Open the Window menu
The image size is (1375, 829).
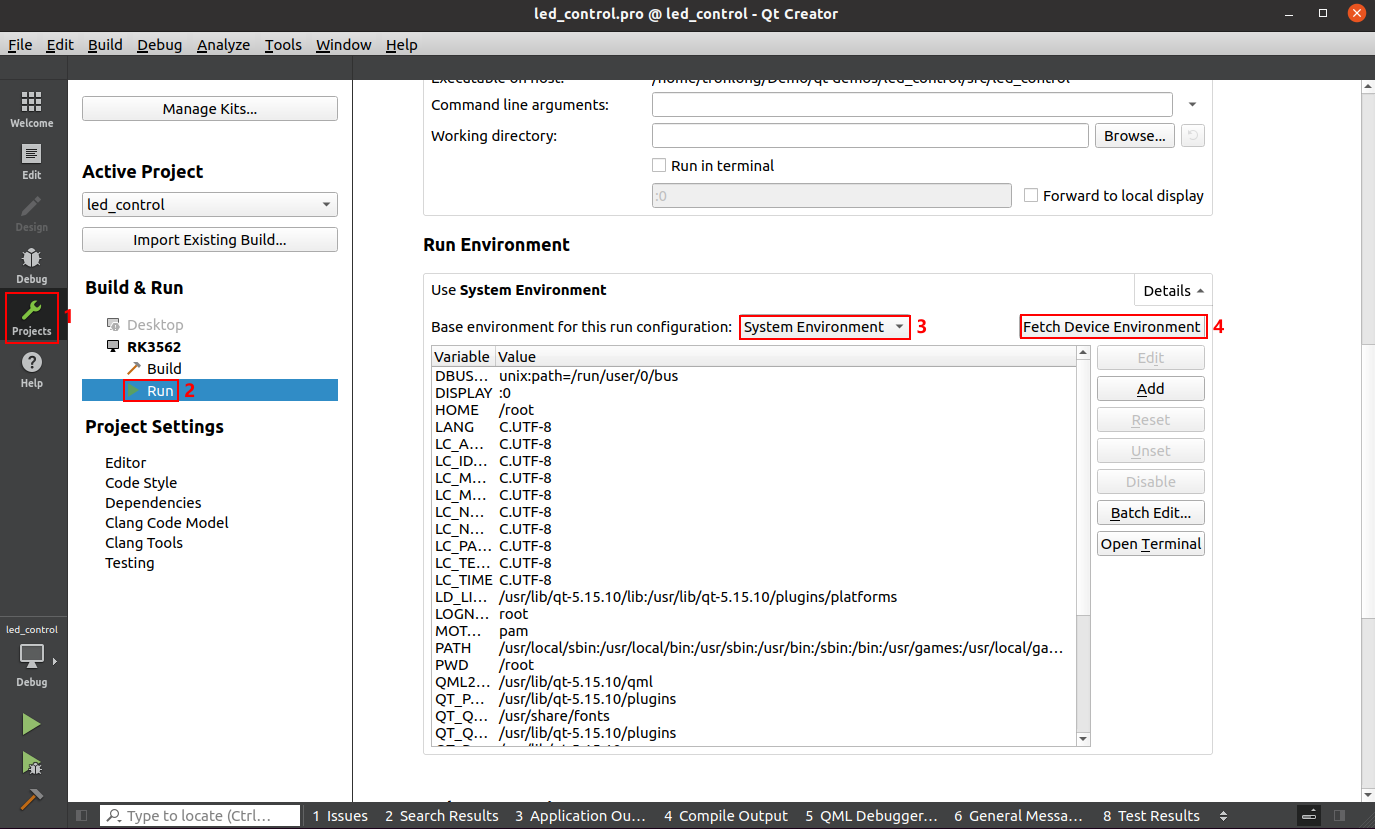[x=343, y=45]
